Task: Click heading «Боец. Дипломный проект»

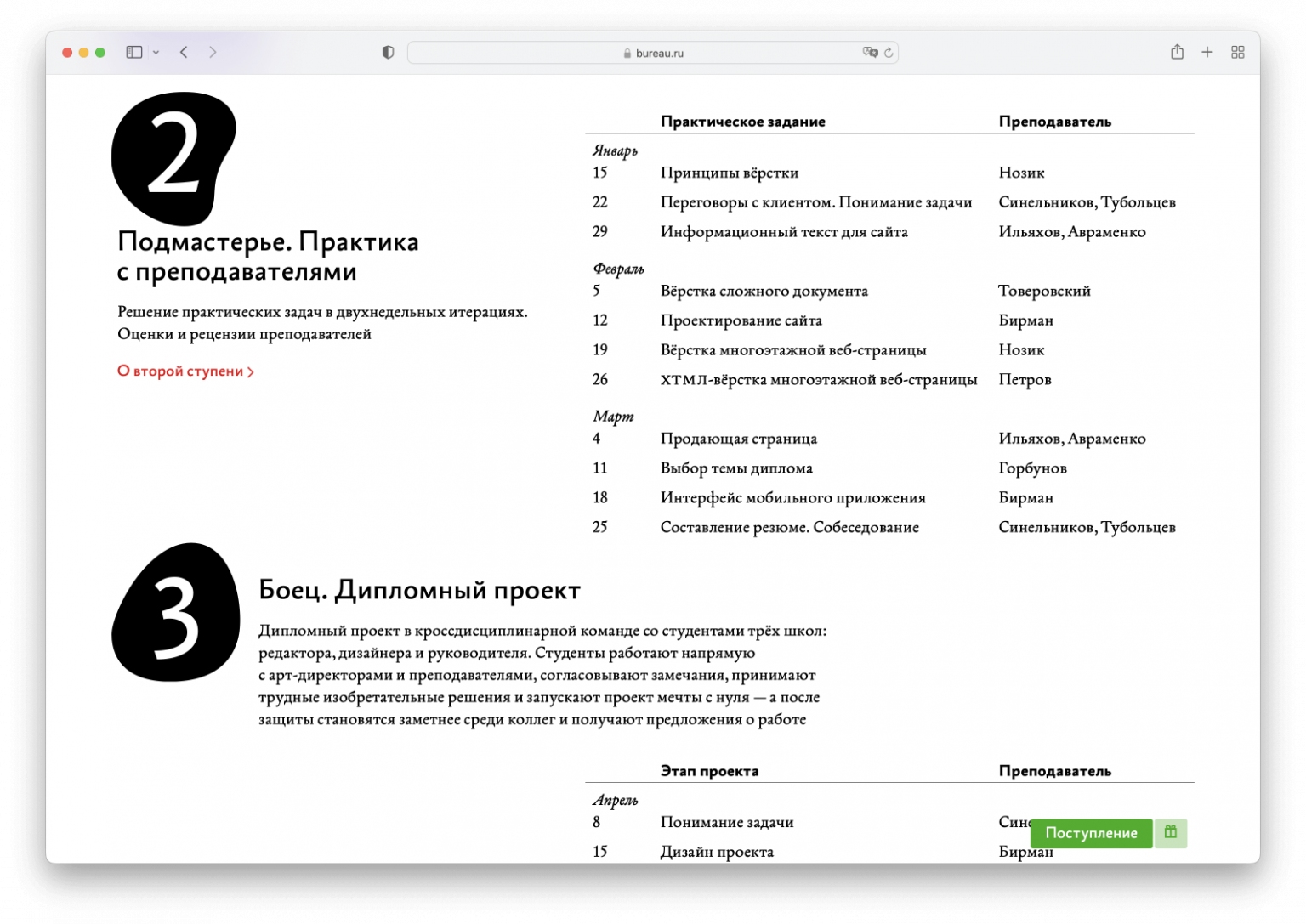Action: click(x=419, y=590)
